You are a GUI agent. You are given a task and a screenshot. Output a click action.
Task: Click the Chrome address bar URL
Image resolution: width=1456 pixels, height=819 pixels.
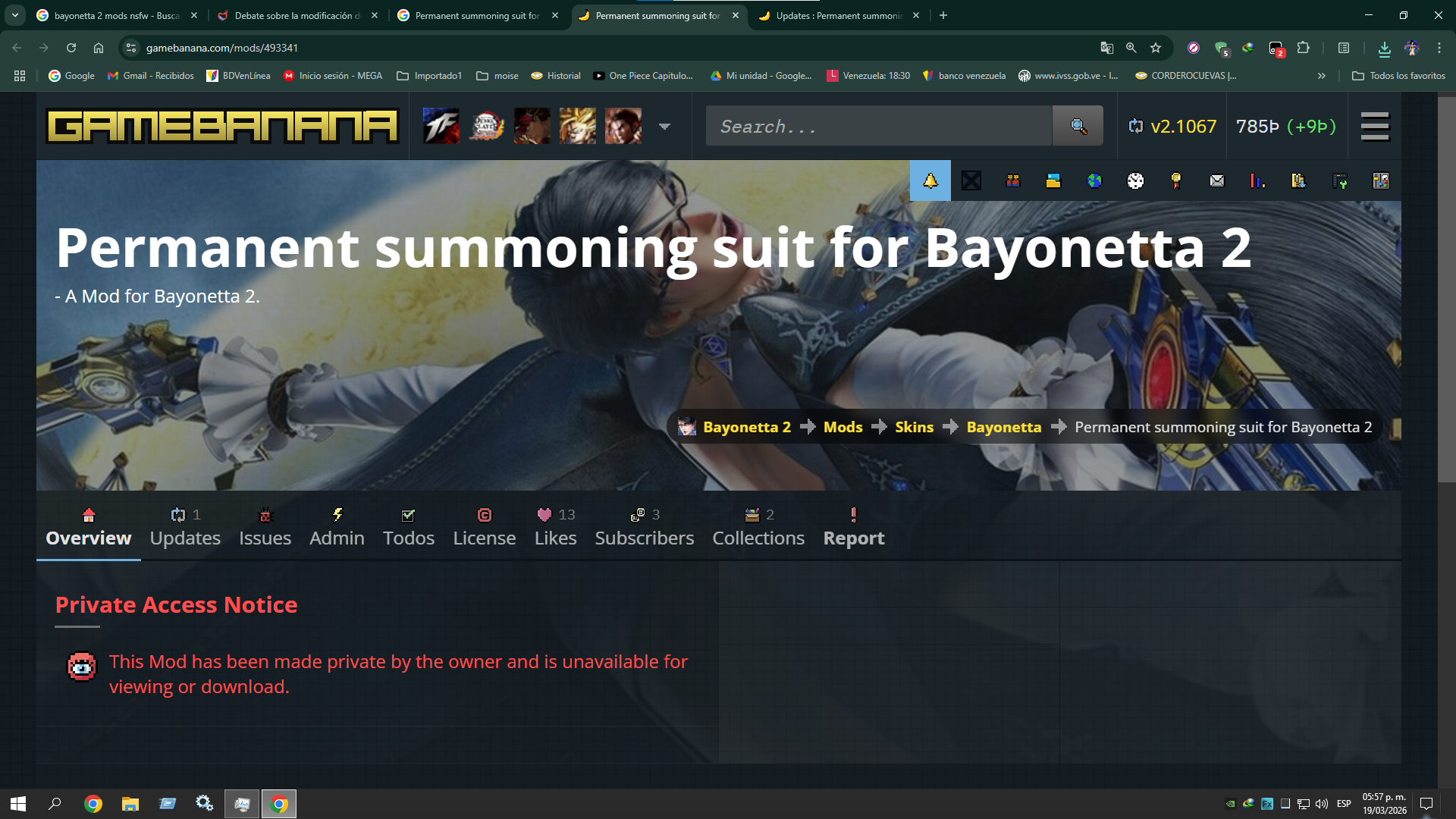pos(222,48)
